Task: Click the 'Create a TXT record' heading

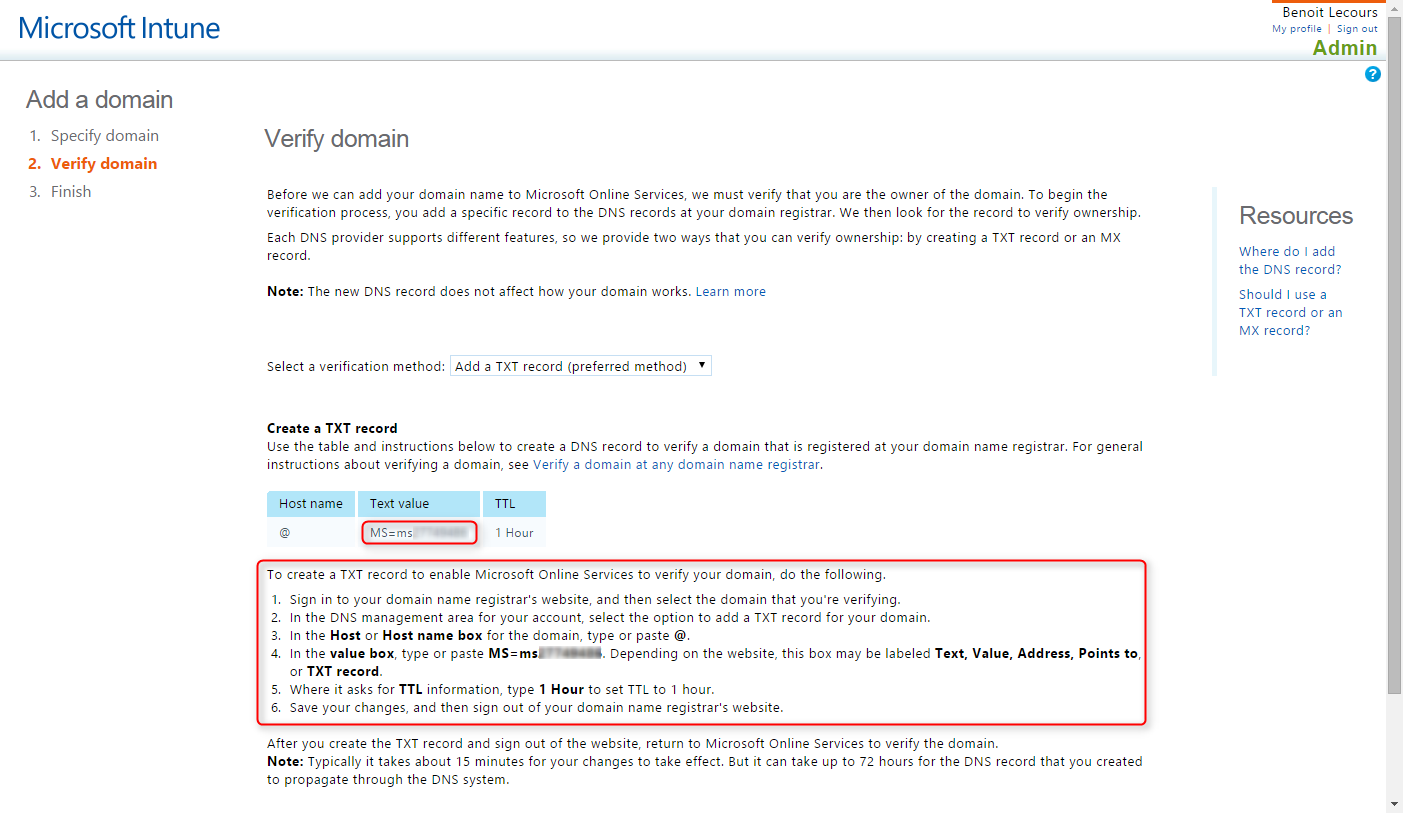Action: pos(332,428)
